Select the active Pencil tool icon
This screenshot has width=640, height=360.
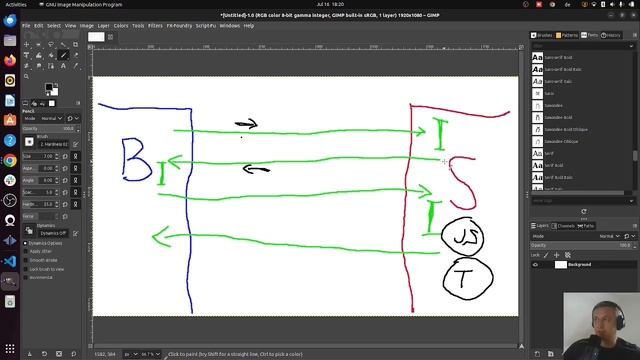(x=63, y=55)
